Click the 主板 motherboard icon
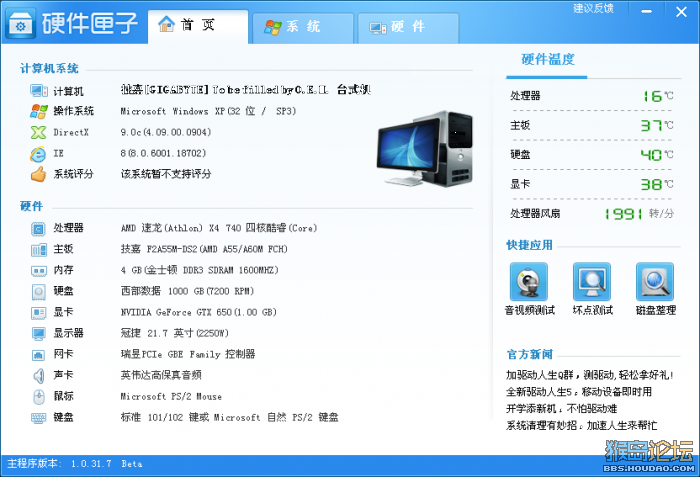Screen dimensions: 700x477 38,250
